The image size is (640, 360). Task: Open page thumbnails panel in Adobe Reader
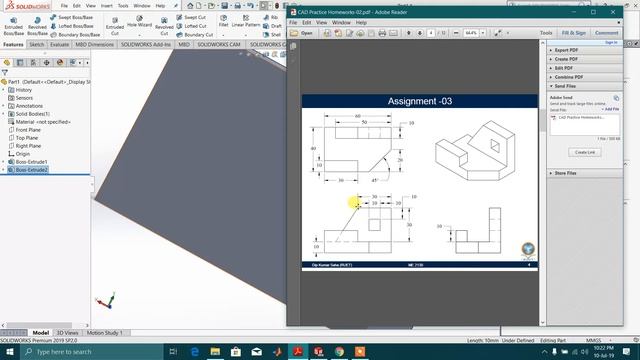[x=293, y=47]
